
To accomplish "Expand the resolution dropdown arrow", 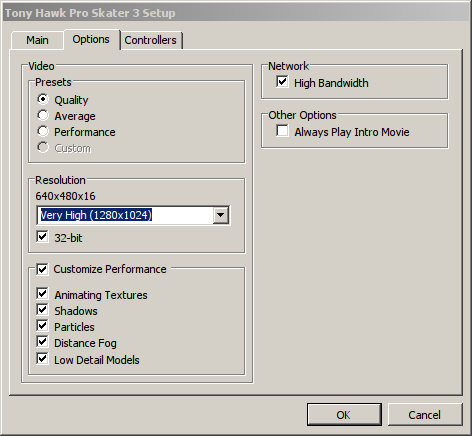I will pos(221,215).
